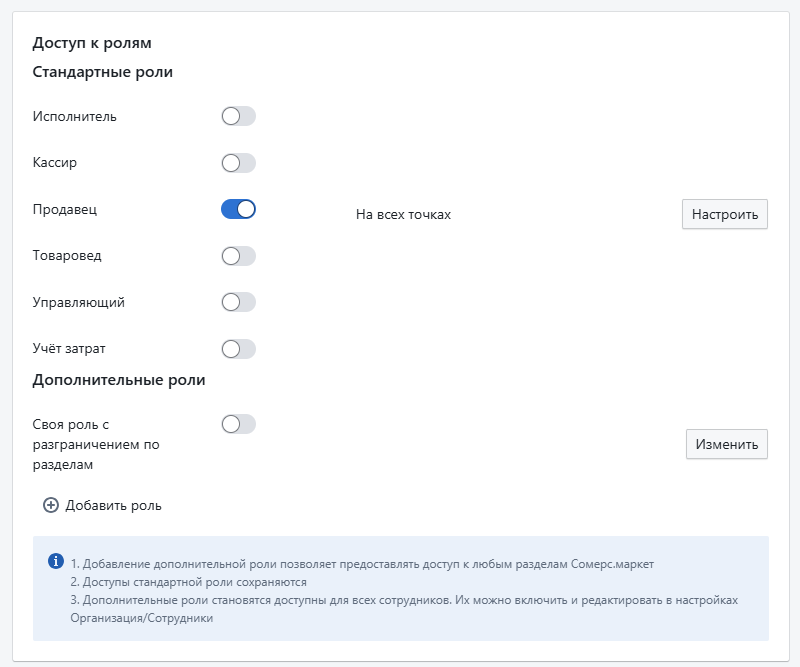This screenshot has width=800, height=667.
Task: Disable the Продавец role toggle
Action: (238, 209)
